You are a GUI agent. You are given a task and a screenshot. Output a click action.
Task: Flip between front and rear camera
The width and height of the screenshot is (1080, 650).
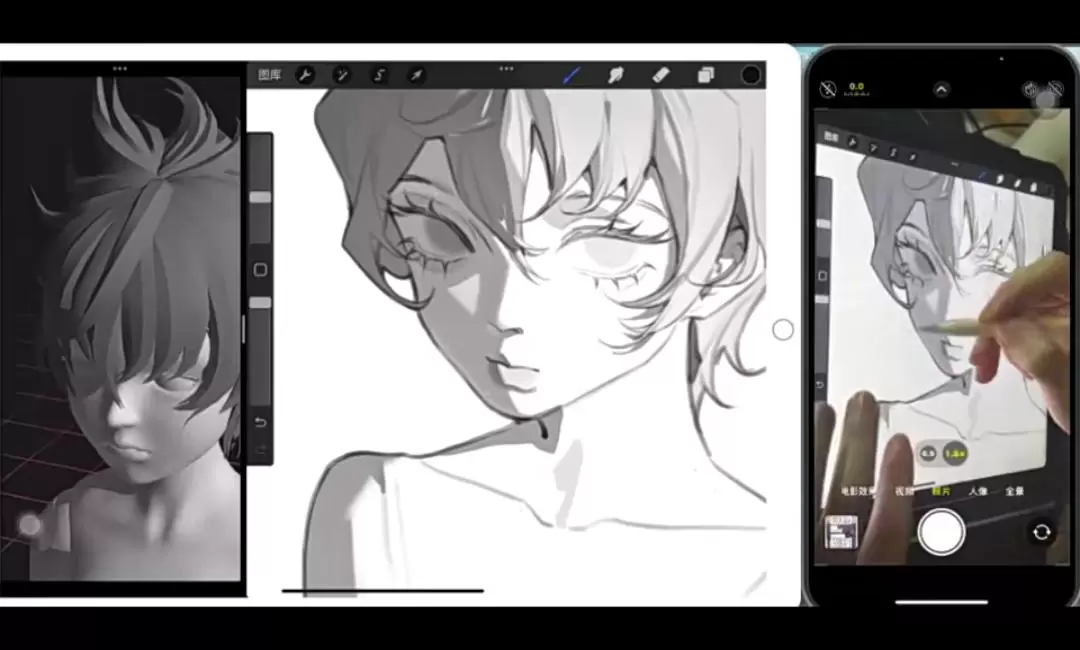[1041, 532]
